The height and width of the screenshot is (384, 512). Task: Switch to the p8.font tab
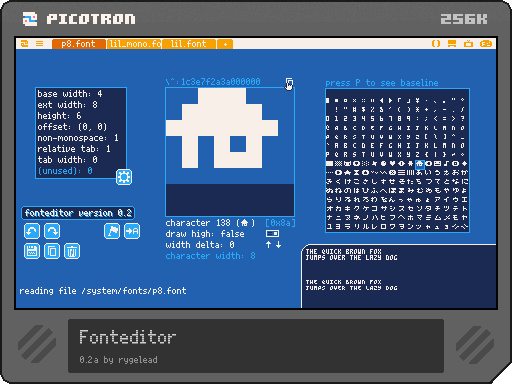coord(79,44)
